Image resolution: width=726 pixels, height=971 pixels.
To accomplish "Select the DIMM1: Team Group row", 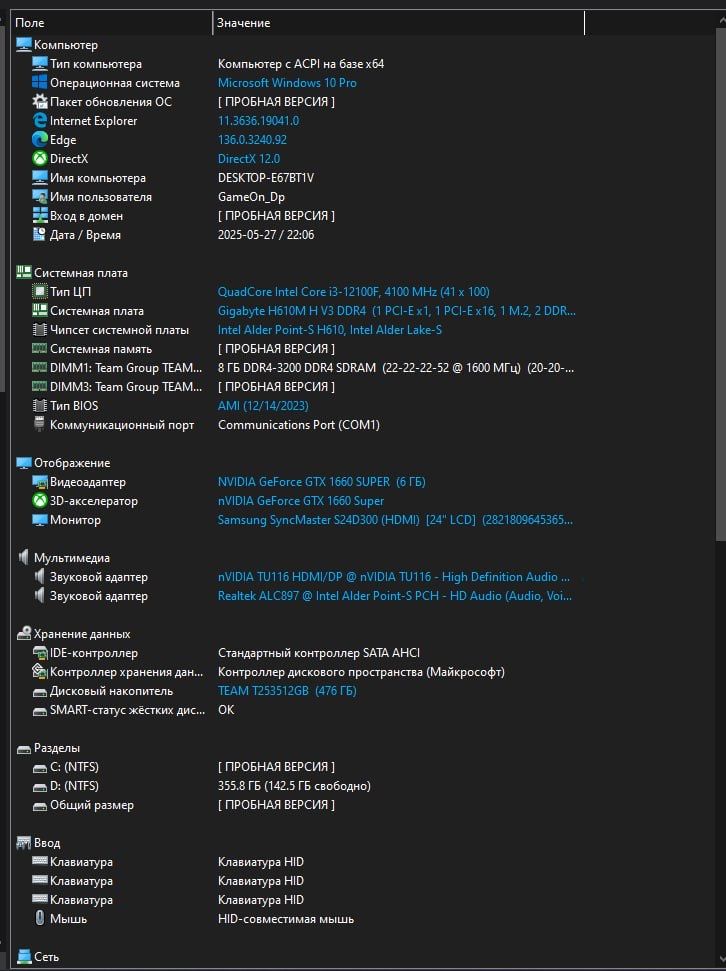I will (x=297, y=368).
